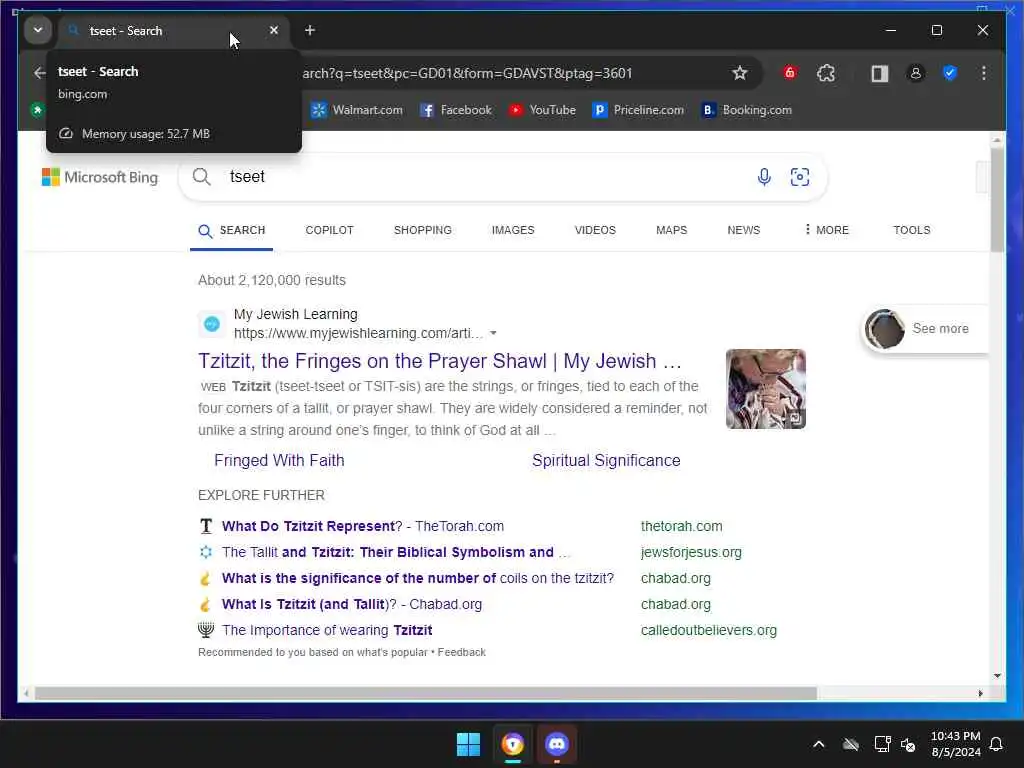1024x768 pixels.
Task: Open What Is Tzitzit (and Tallit) link
Action: 351,605
